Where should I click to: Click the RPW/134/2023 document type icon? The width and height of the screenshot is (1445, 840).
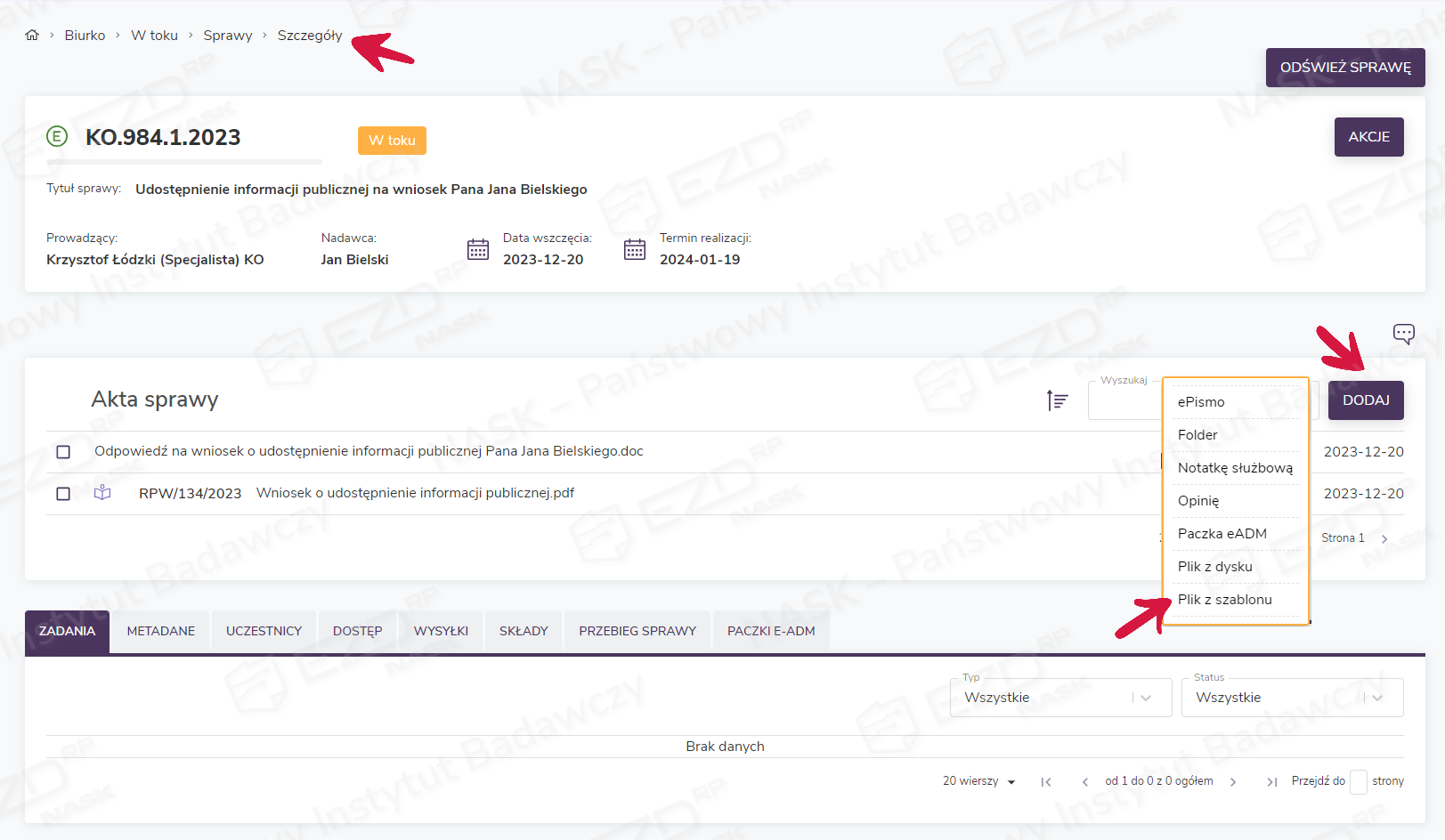(102, 493)
